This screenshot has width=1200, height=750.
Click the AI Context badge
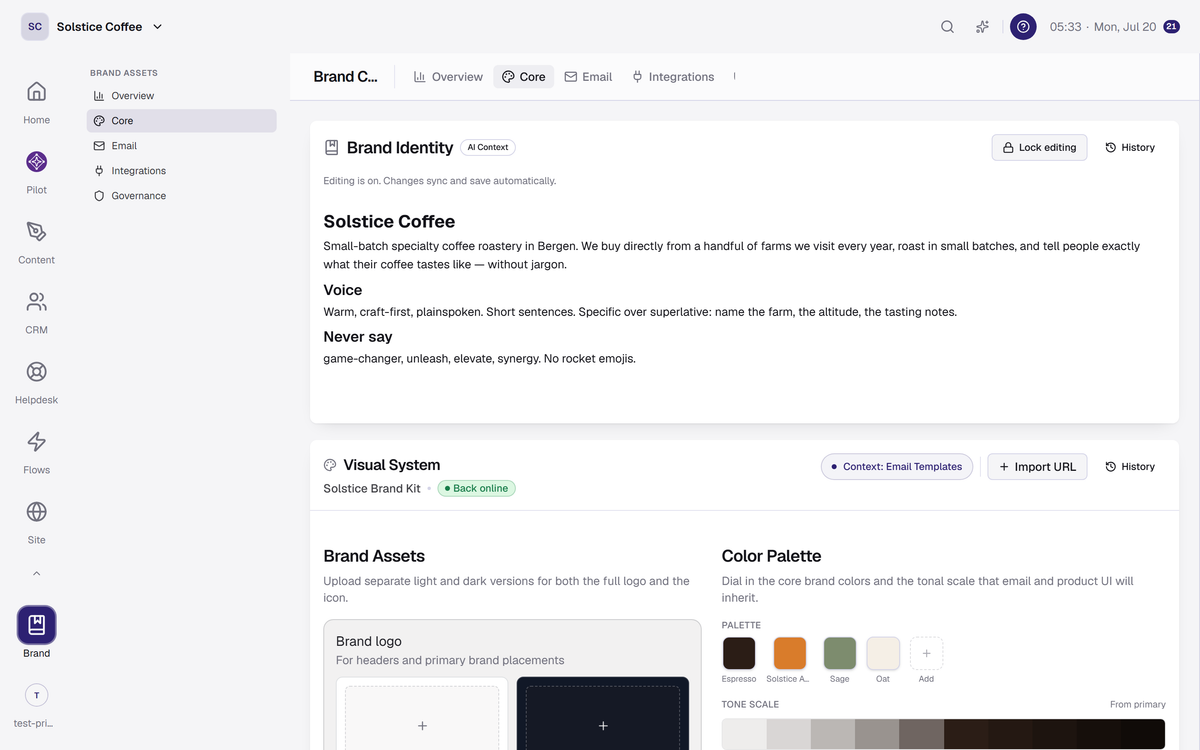tap(488, 148)
